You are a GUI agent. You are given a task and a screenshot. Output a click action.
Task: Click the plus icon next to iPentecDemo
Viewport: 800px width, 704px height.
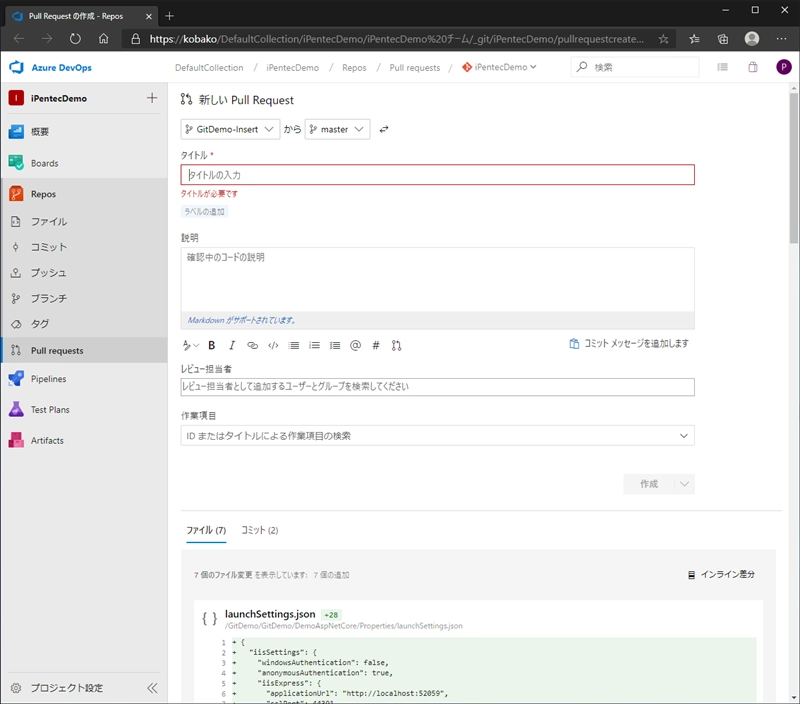click(152, 98)
